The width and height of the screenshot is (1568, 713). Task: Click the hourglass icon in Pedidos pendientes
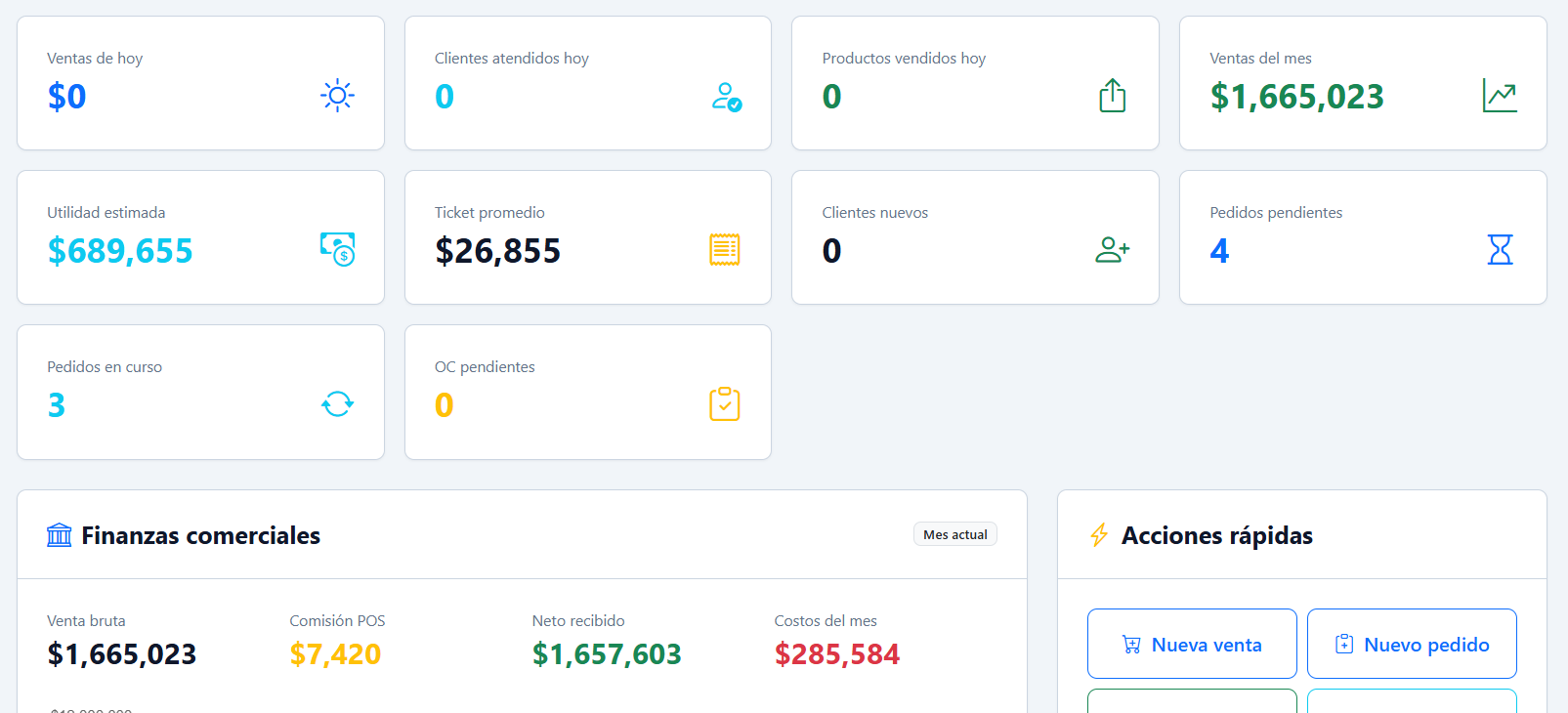pyautogui.click(x=1500, y=250)
